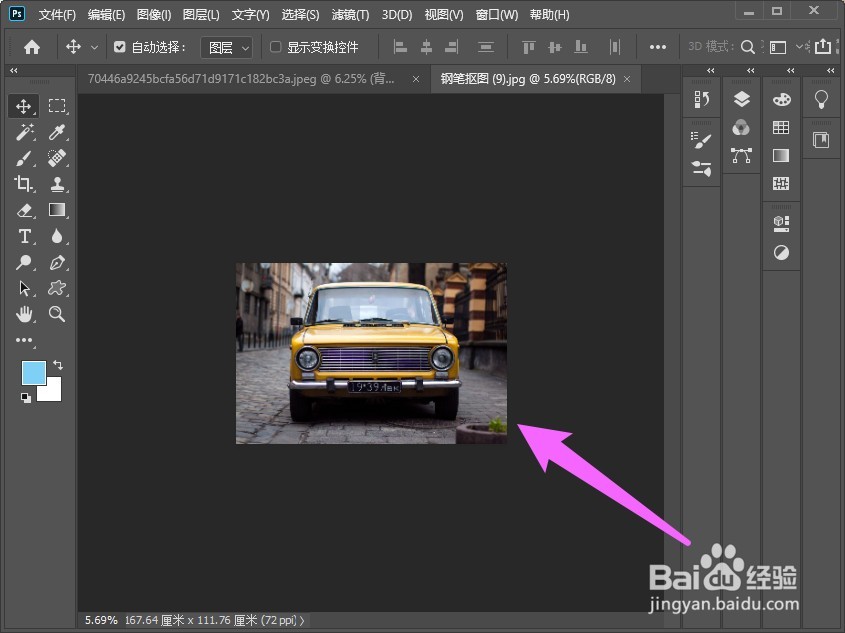Viewport: 845px width, 633px height.
Task: Select the Gradient tool
Action: click(57, 210)
